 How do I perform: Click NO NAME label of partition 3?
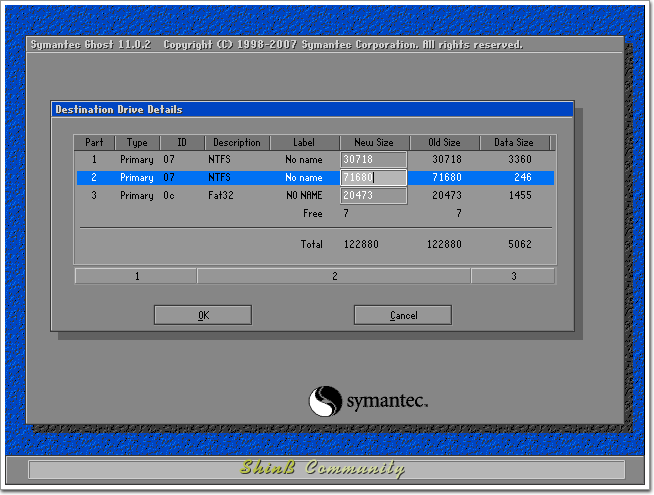click(x=304, y=195)
